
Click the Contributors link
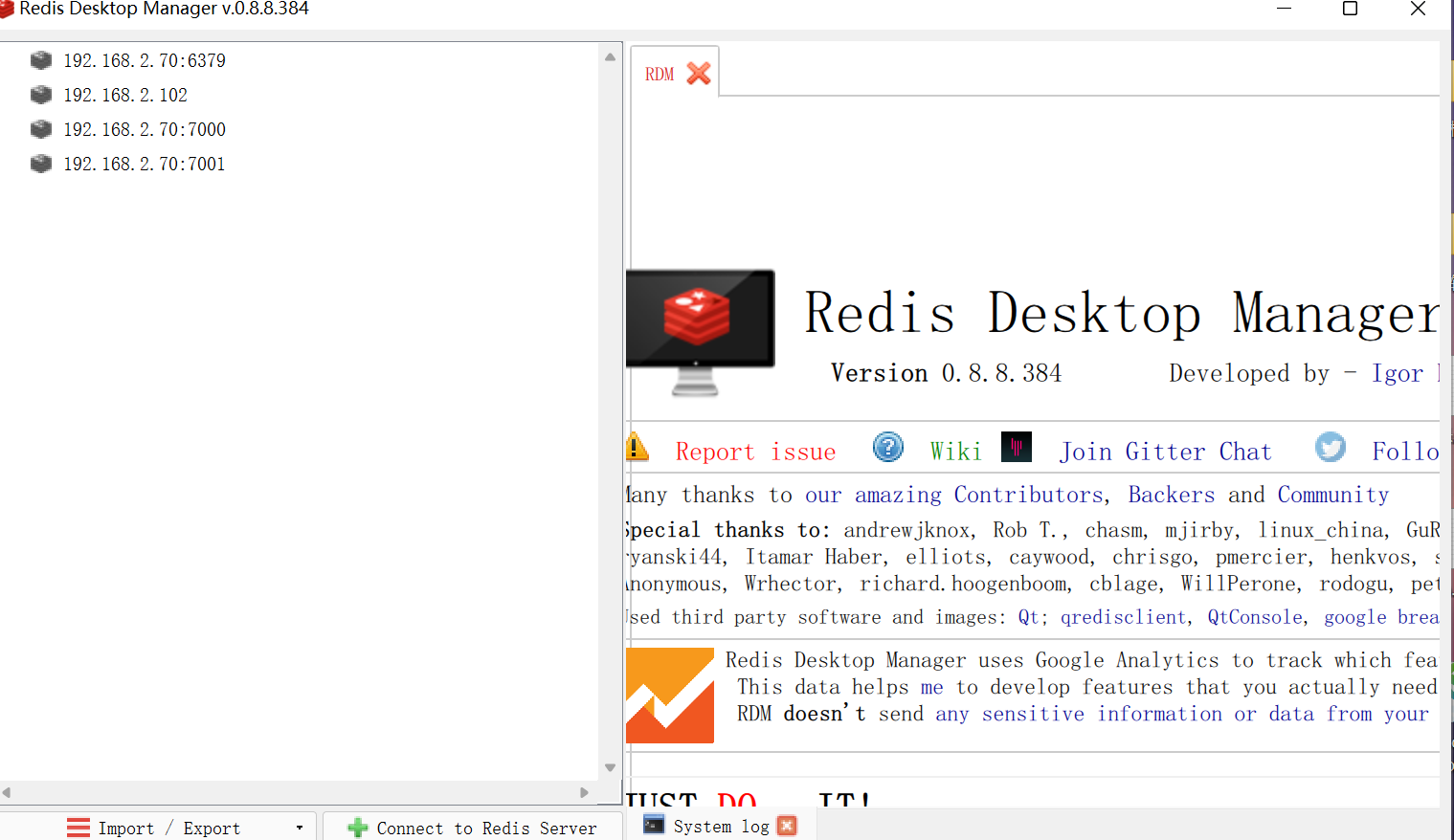1028,495
